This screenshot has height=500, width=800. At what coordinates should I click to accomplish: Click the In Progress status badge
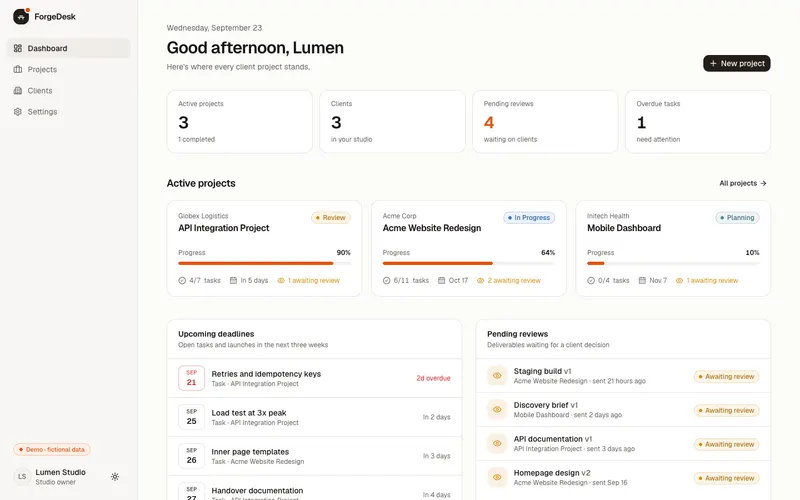coord(529,218)
